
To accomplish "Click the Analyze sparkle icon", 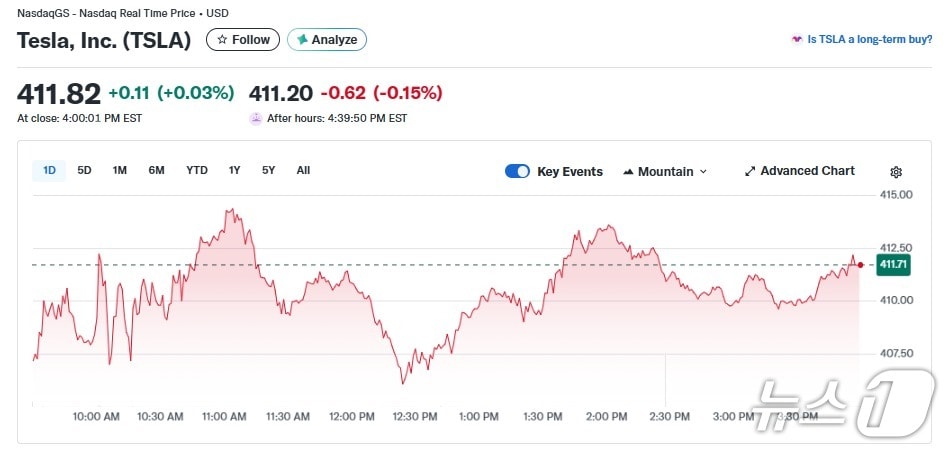I will pos(302,40).
